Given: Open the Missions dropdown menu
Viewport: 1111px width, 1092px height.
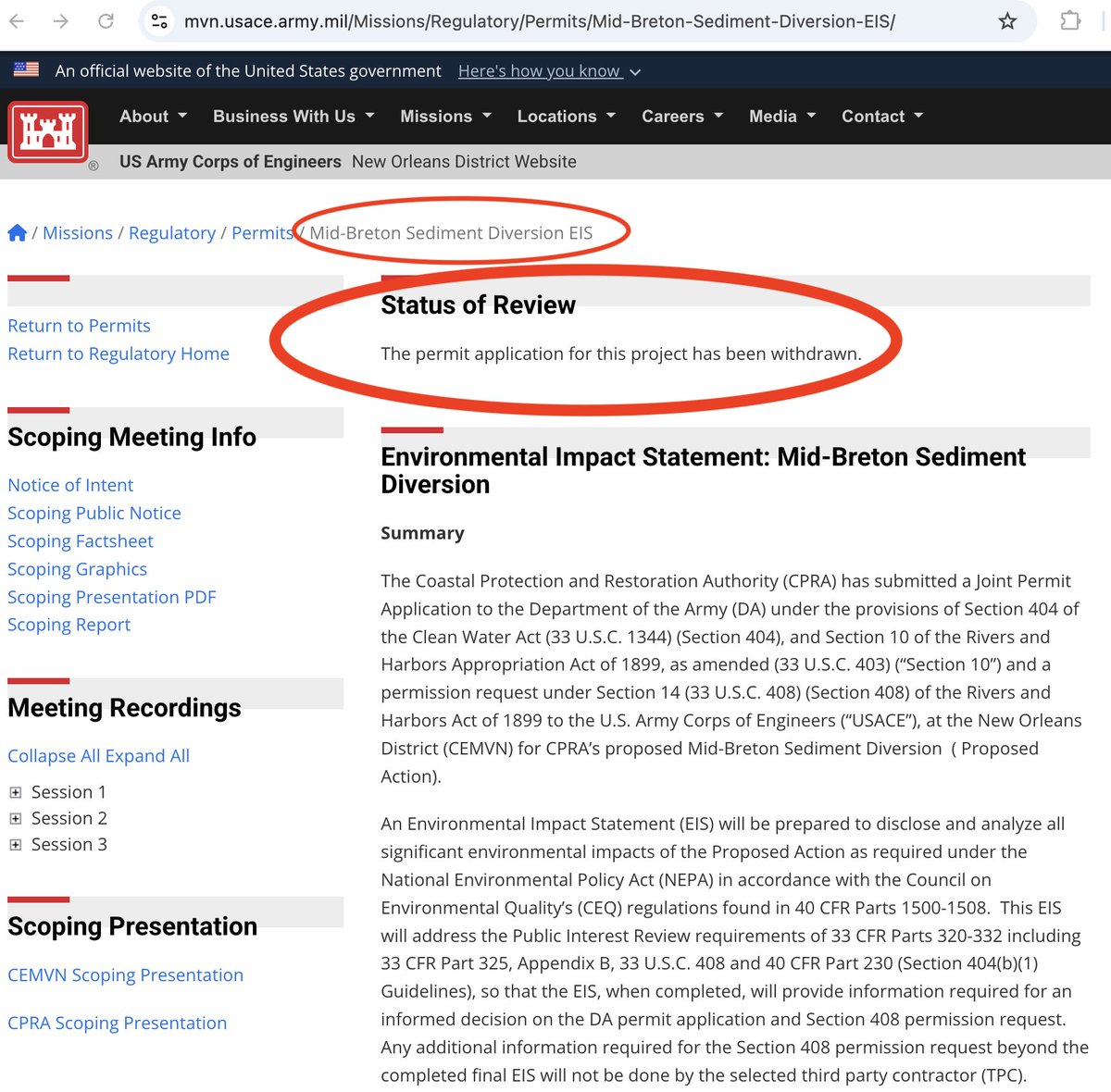Looking at the screenshot, I should coord(445,117).
